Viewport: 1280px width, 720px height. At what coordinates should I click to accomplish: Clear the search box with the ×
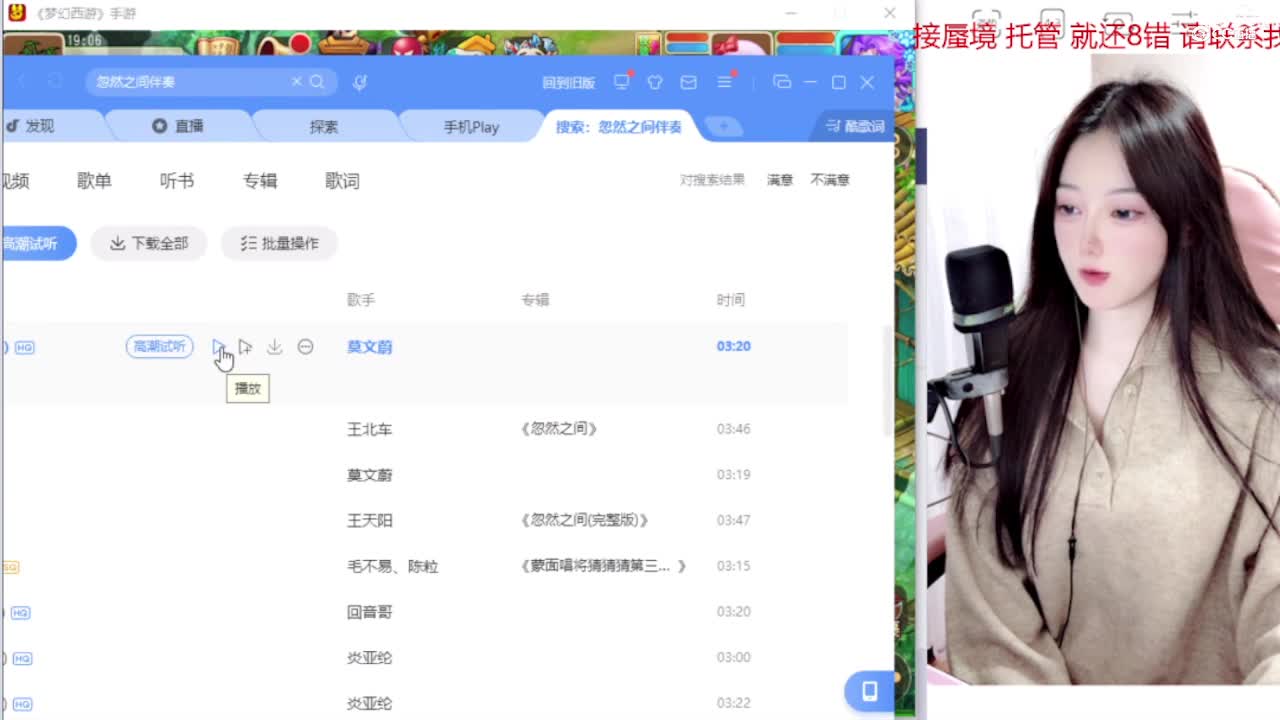(297, 82)
